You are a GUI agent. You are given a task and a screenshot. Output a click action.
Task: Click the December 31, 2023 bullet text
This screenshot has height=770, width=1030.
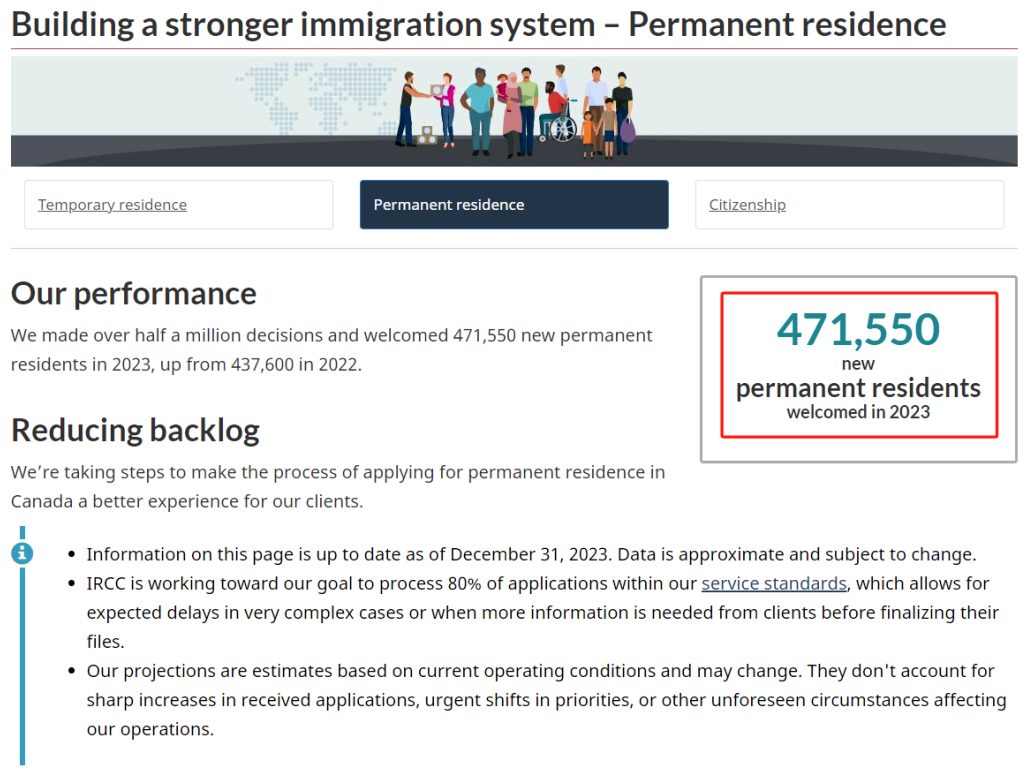click(x=531, y=555)
